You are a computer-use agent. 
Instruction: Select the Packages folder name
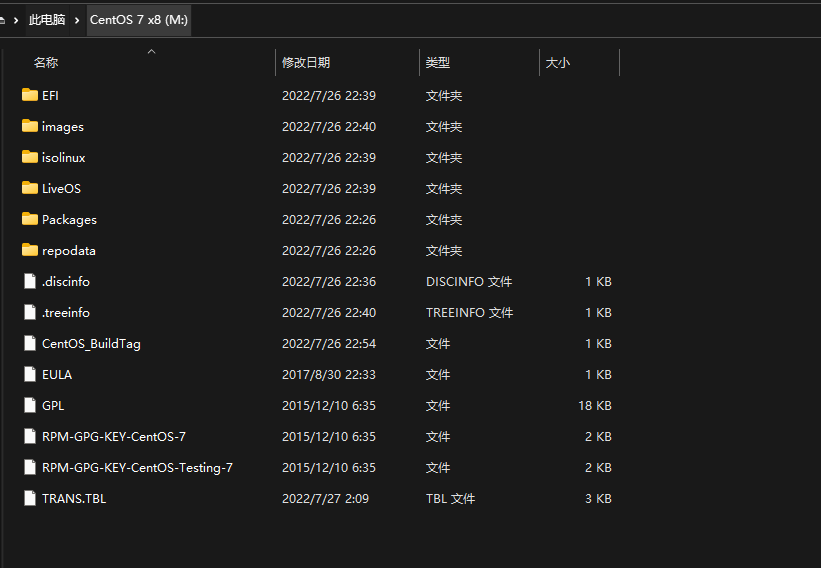click(69, 220)
